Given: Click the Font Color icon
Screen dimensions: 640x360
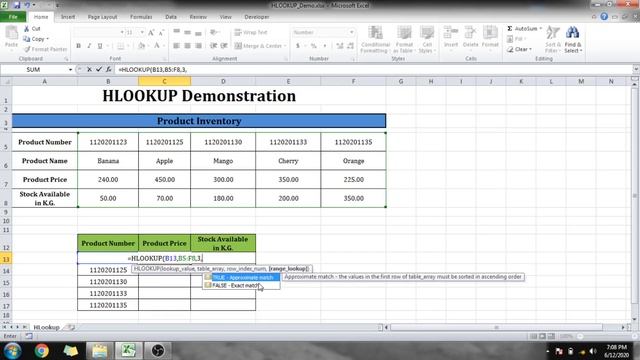Looking at the screenshot, I should pyautogui.click(x=157, y=46).
